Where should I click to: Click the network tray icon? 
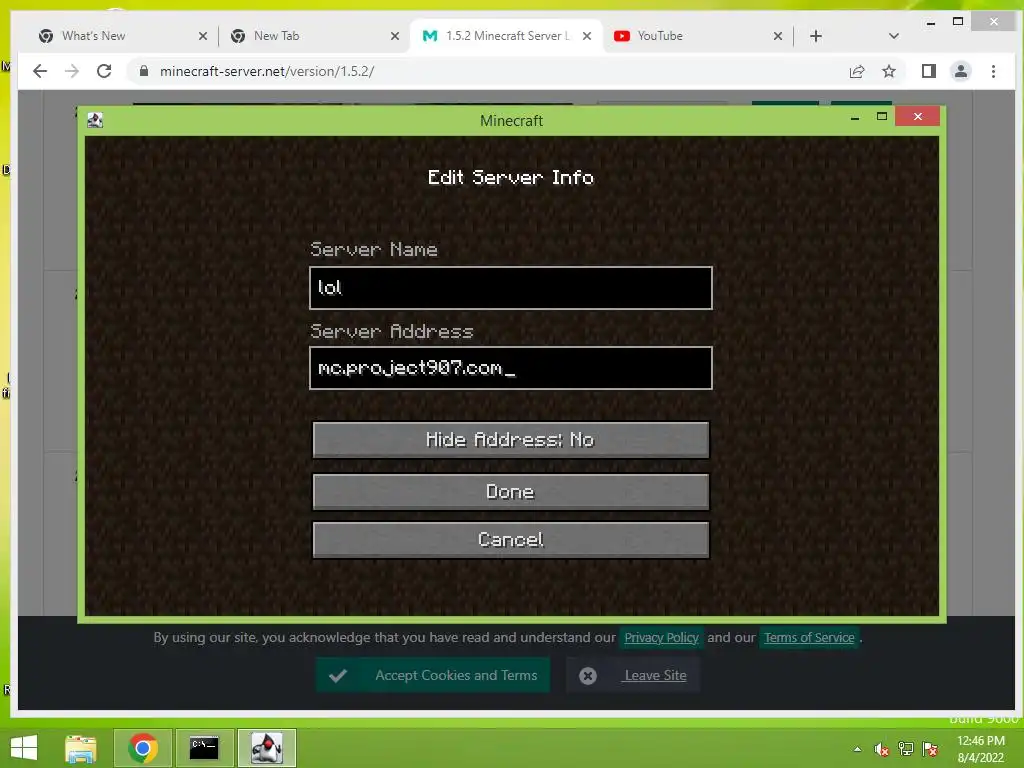click(x=906, y=749)
